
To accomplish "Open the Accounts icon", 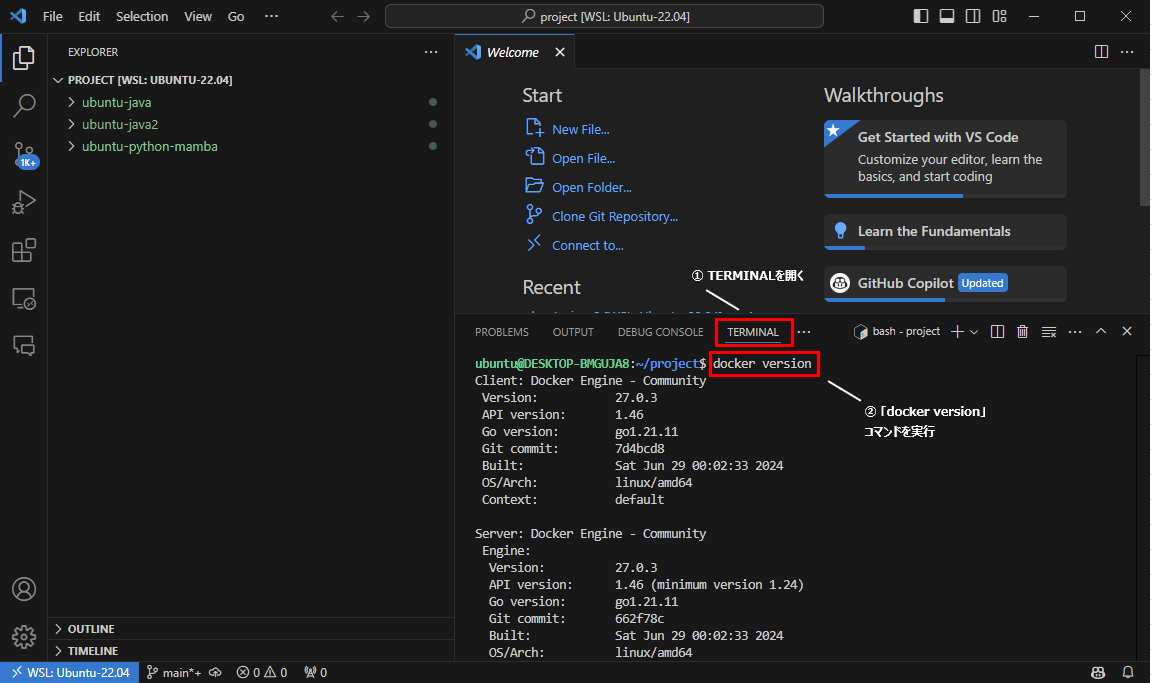I will coord(24,589).
